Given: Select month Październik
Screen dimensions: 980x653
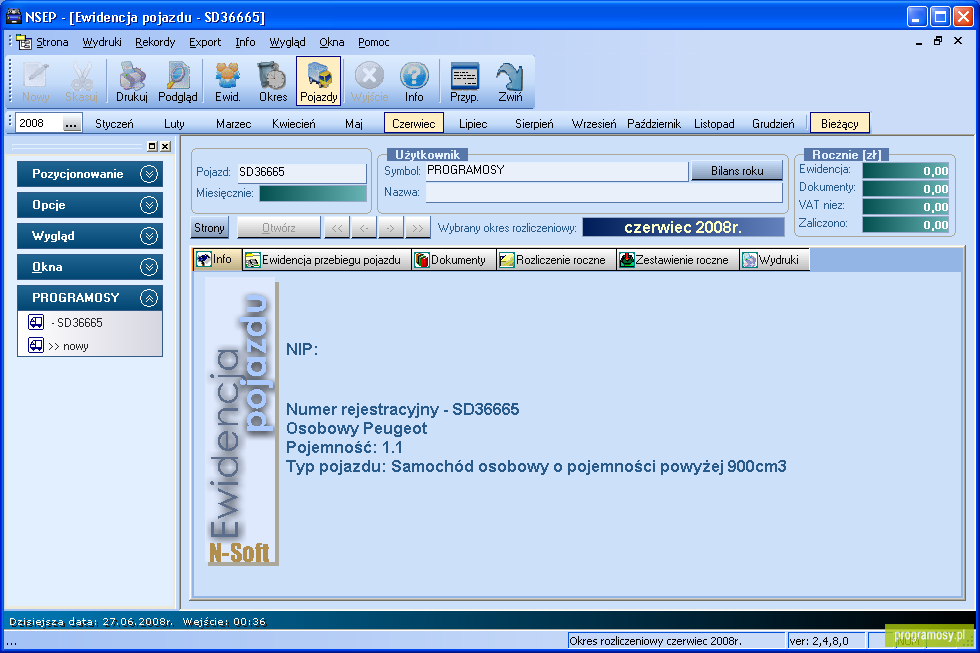Looking at the screenshot, I should [654, 123].
